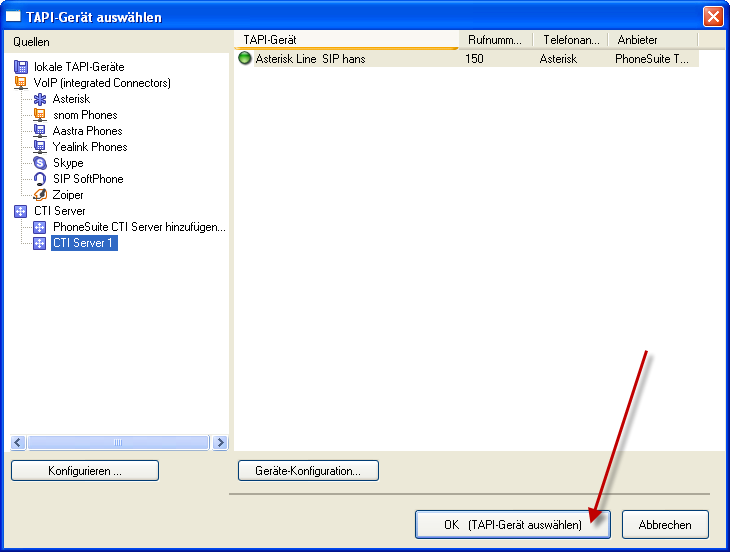The width and height of the screenshot is (730, 552).
Task: Click the green status icon of Asterisk Line
Action: [245, 59]
